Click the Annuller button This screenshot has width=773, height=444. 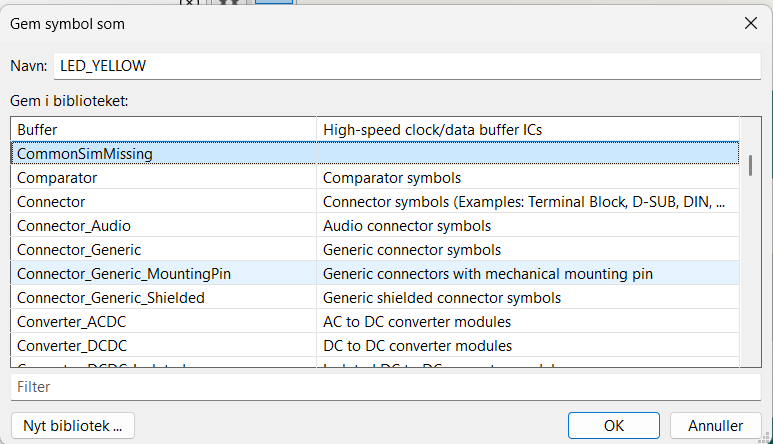(x=715, y=426)
